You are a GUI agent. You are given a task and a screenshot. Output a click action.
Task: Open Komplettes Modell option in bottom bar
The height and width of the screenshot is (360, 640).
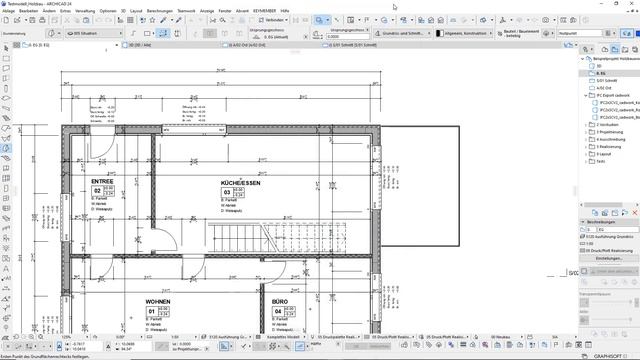point(284,337)
